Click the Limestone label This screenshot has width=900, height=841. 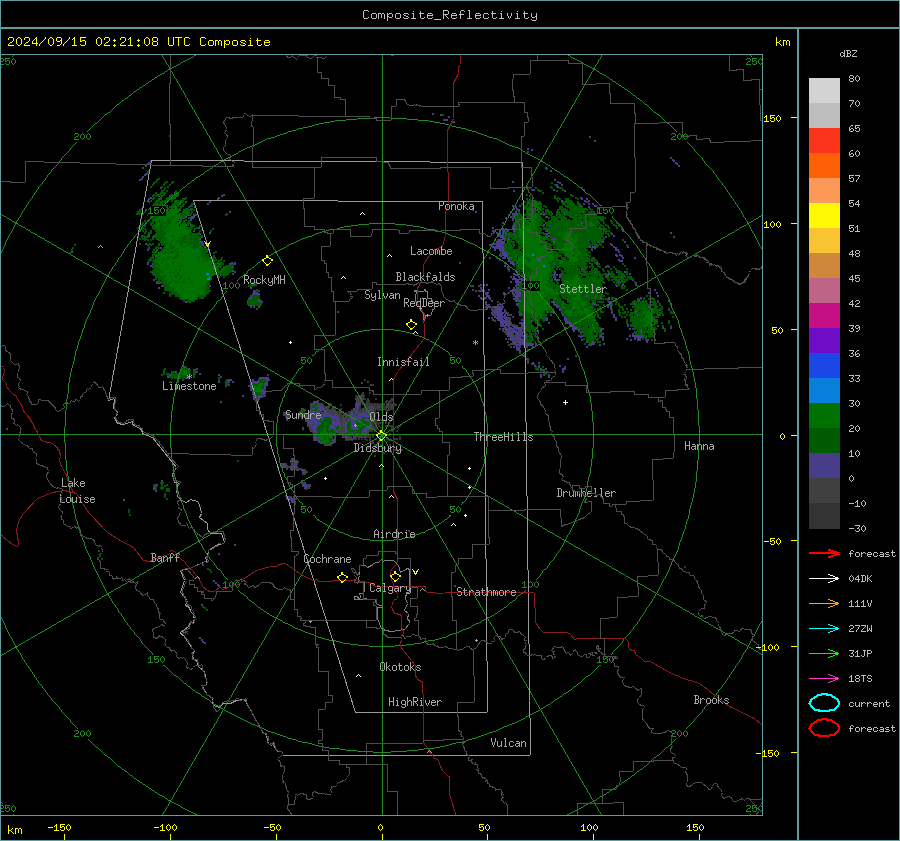tap(189, 386)
